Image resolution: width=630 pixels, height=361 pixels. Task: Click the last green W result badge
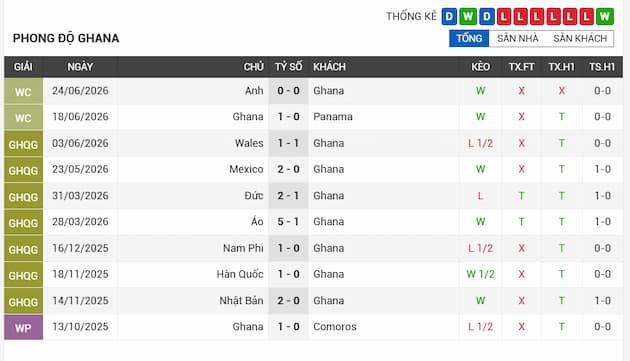pyautogui.click(x=604, y=16)
